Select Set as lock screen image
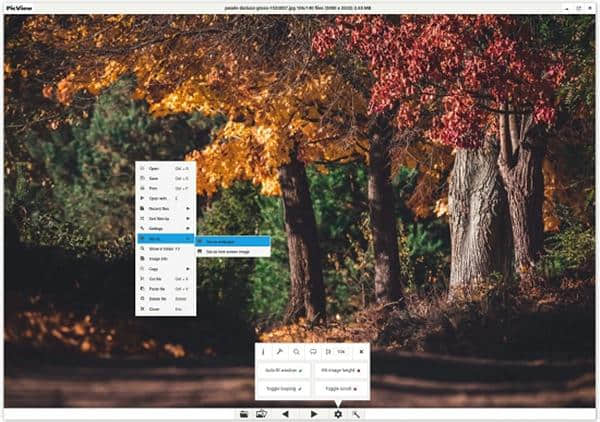This screenshot has width=600, height=422. tap(232, 251)
